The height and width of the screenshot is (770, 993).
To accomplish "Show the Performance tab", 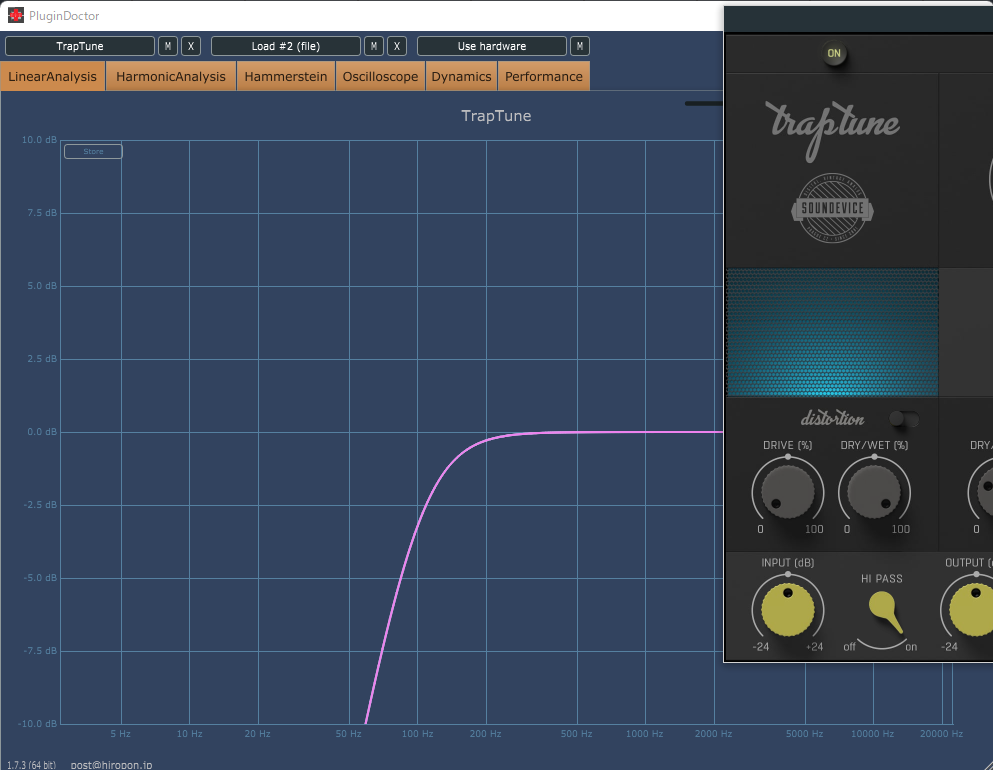I will [x=544, y=77].
